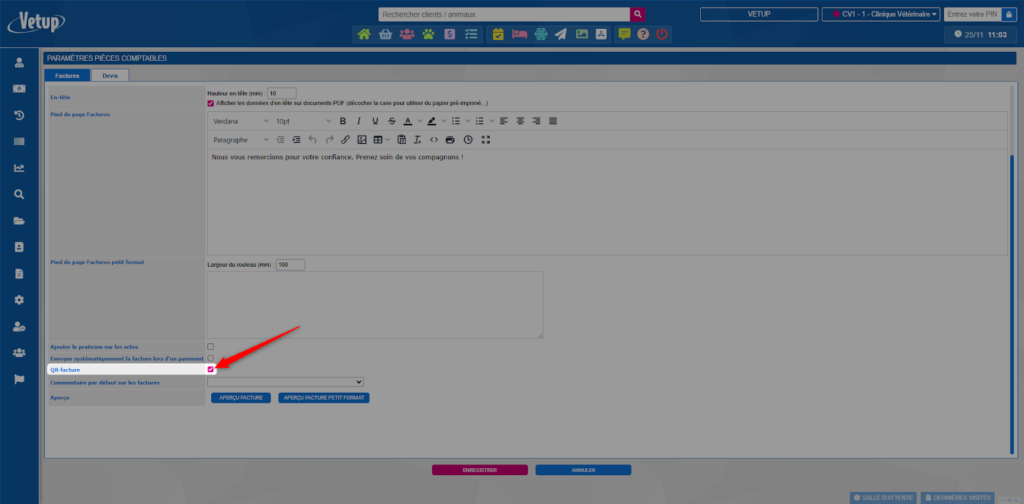This screenshot has height=504, width=1024.
Task: Toggle bold formatting in the footer editor
Action: pos(343,121)
